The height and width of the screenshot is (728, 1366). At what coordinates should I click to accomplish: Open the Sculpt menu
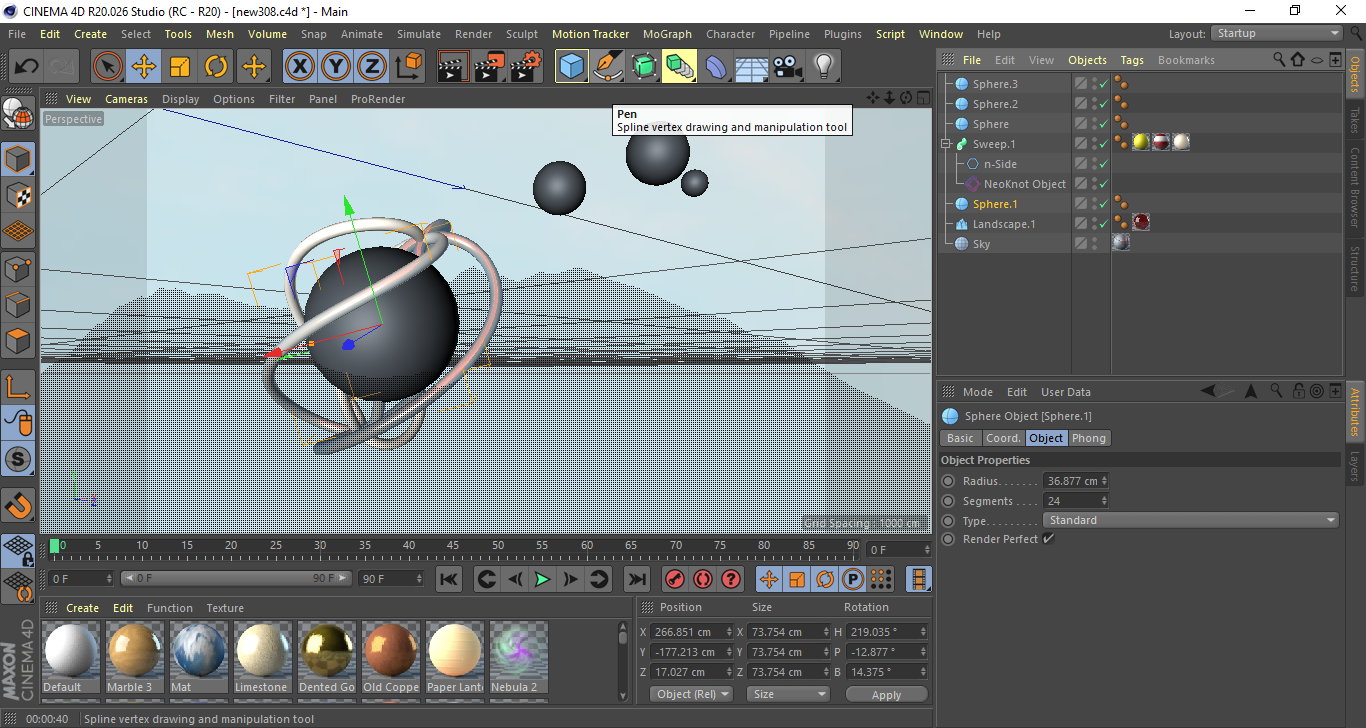(522, 34)
